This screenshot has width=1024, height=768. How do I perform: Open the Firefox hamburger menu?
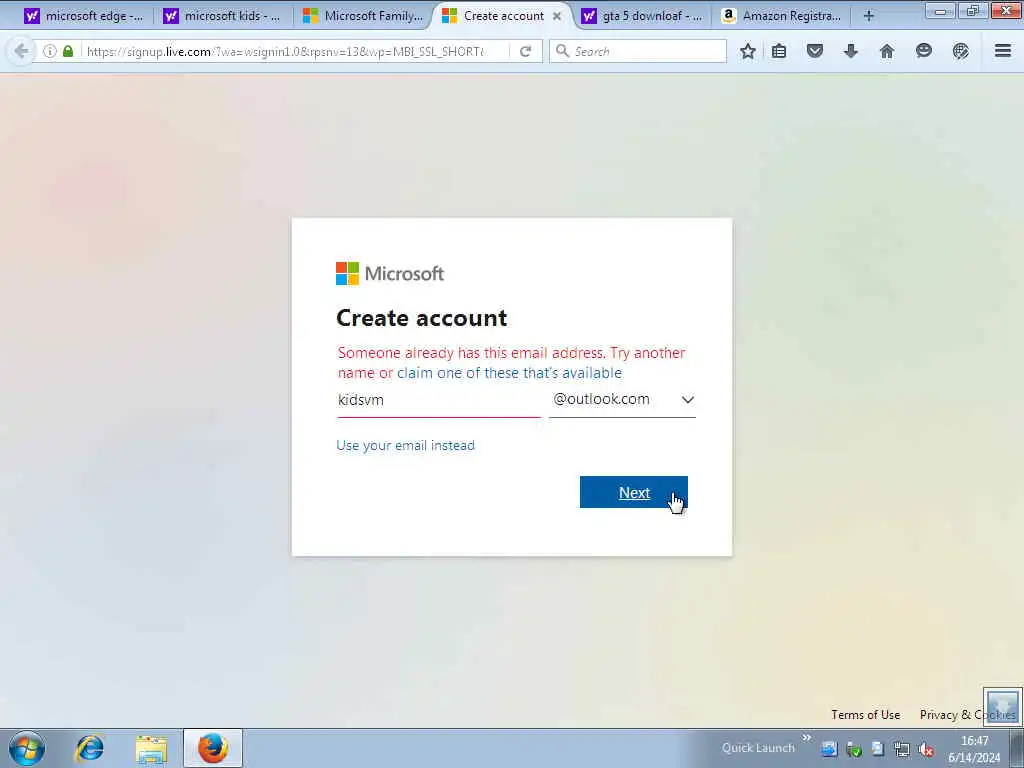[1003, 51]
